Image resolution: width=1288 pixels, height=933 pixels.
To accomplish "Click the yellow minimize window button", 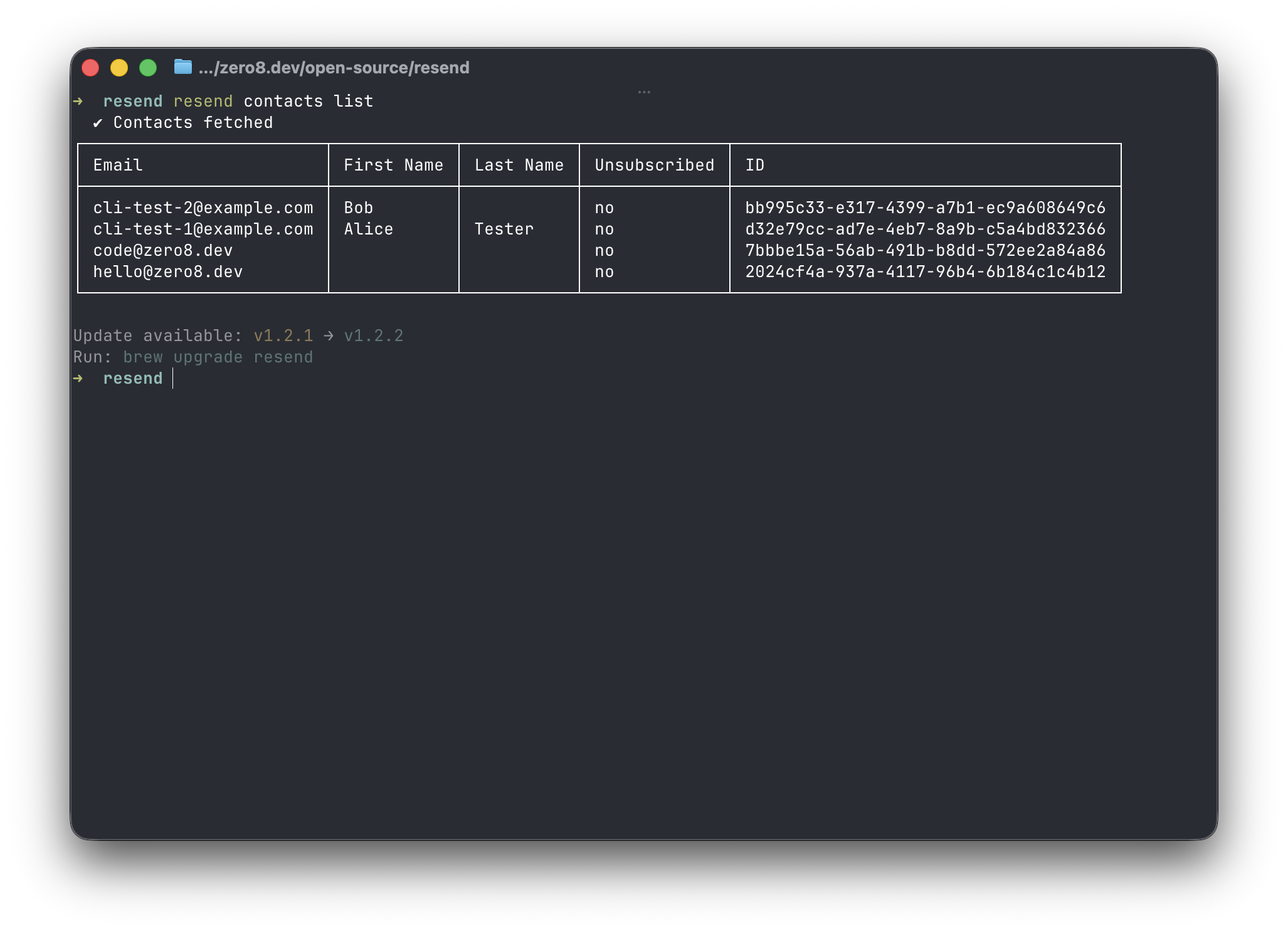I will point(119,68).
